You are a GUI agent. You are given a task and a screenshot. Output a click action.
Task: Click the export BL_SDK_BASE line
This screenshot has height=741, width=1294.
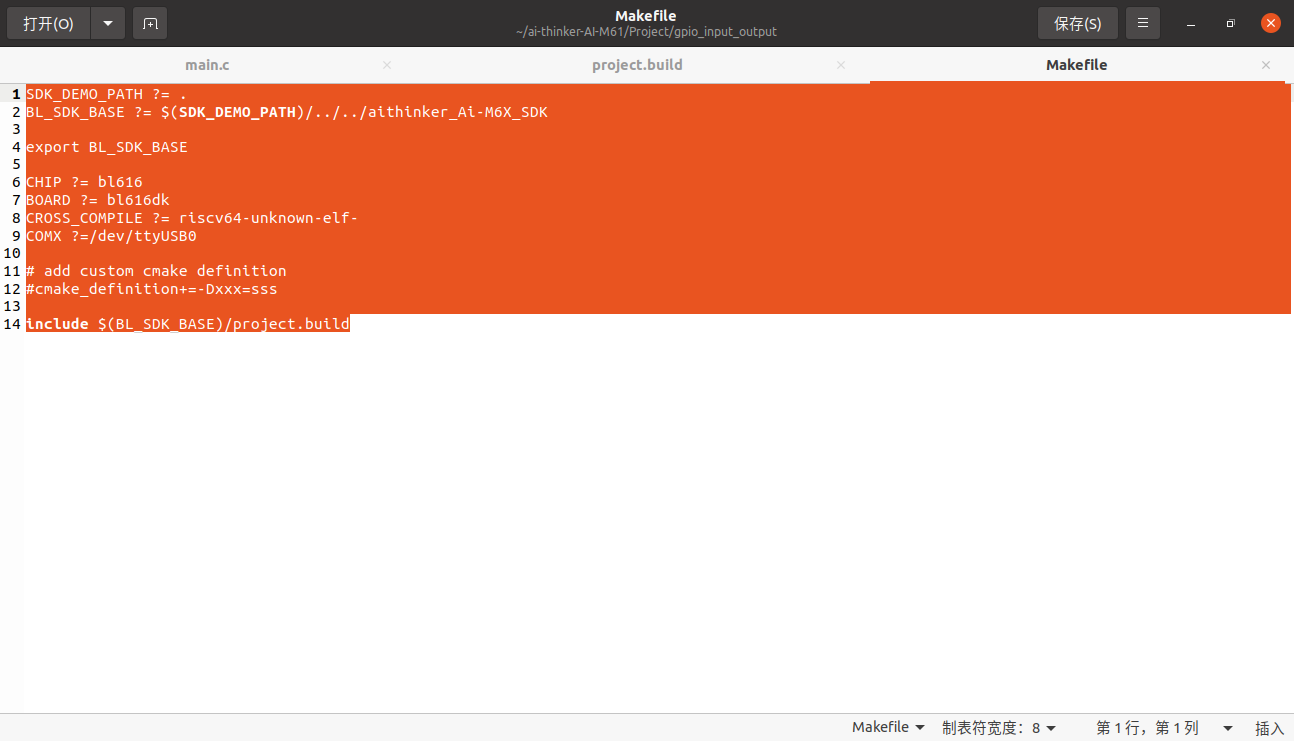(106, 147)
